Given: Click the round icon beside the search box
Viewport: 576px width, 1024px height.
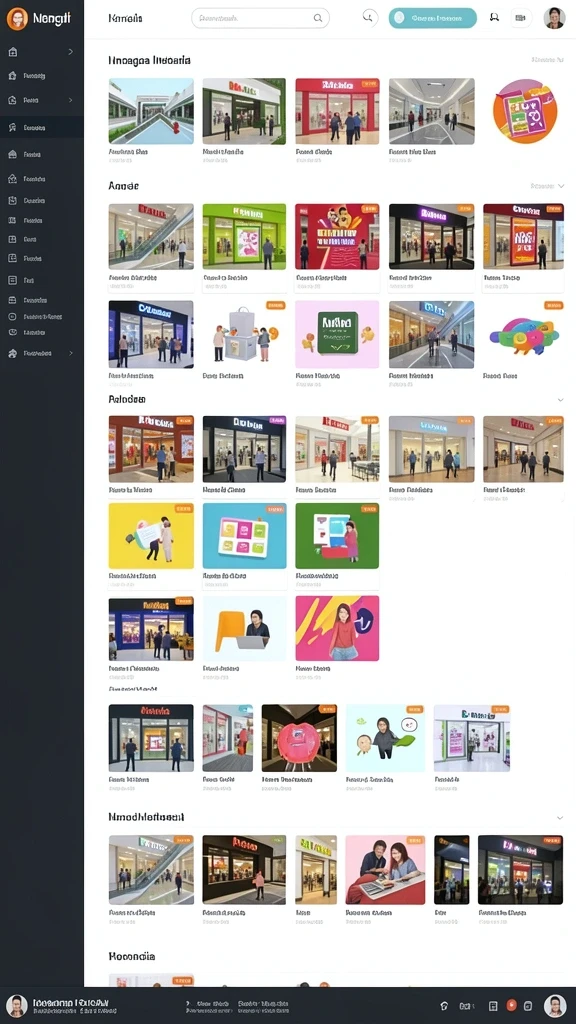Looking at the screenshot, I should coord(370,18).
